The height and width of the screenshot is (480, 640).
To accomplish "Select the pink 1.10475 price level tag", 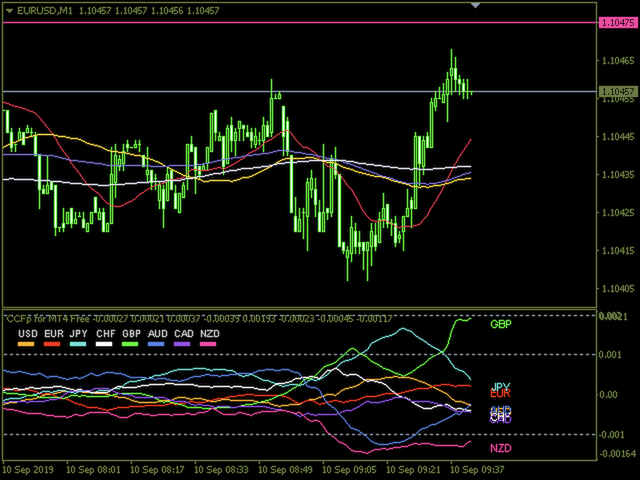I will click(x=618, y=22).
